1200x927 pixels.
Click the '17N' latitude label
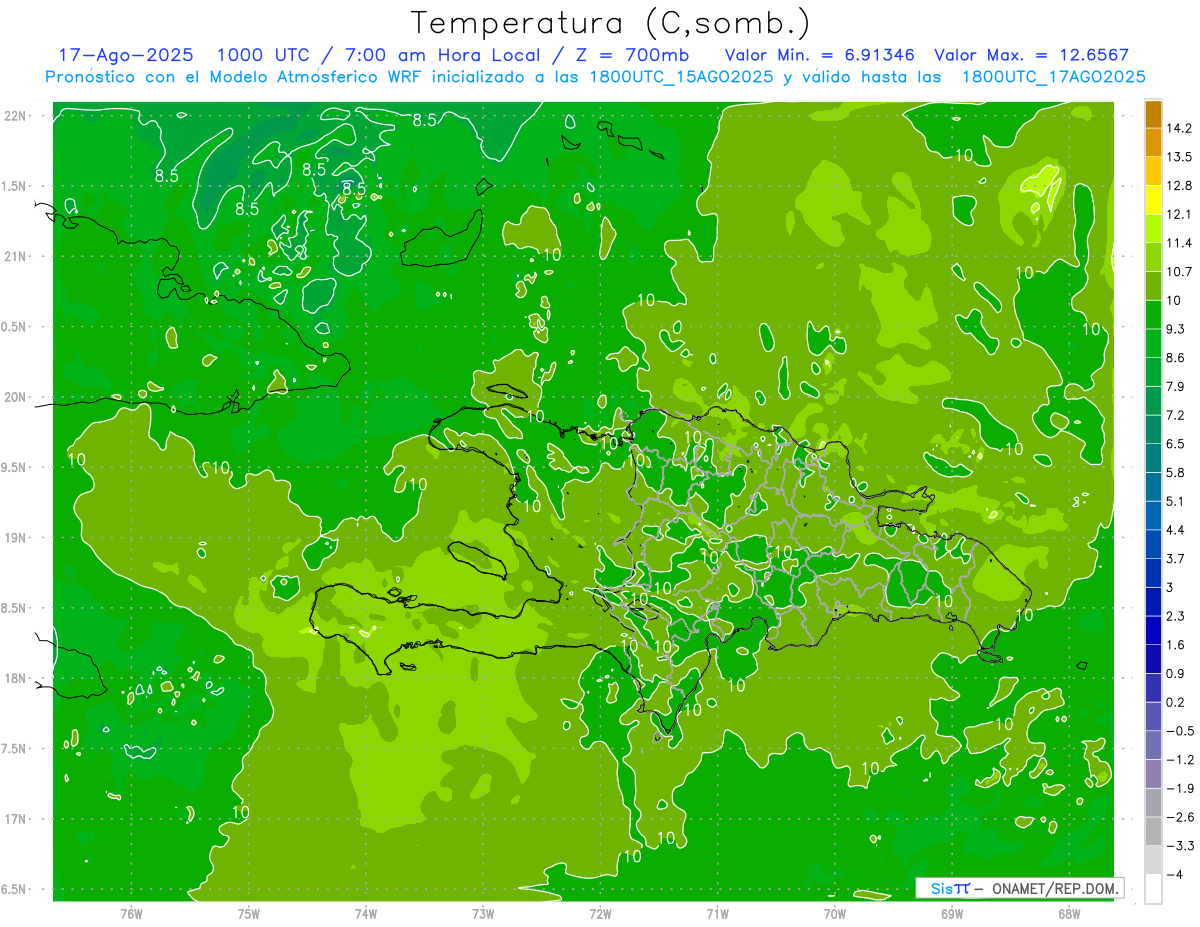(14, 820)
